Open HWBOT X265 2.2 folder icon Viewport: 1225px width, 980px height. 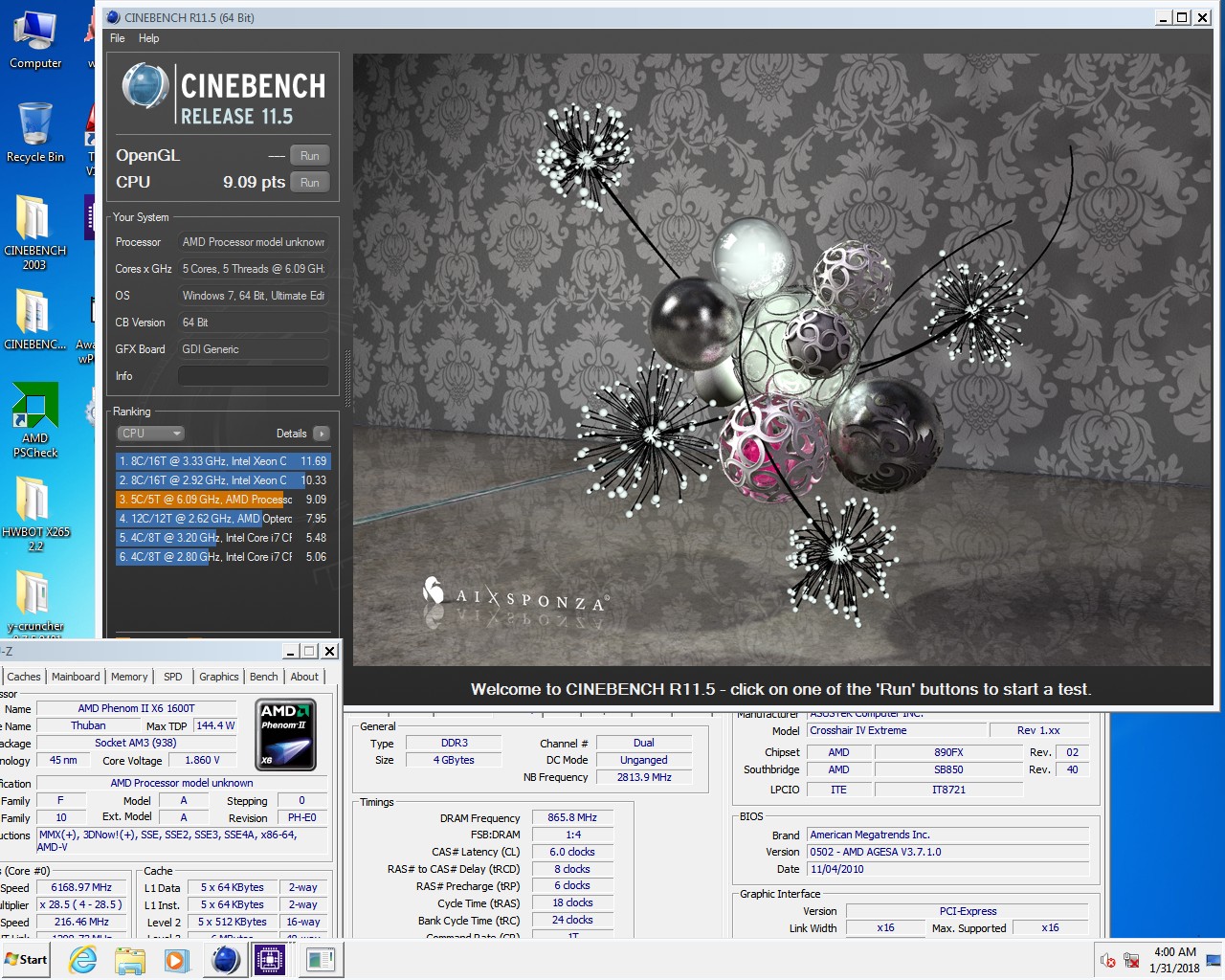tap(35, 514)
